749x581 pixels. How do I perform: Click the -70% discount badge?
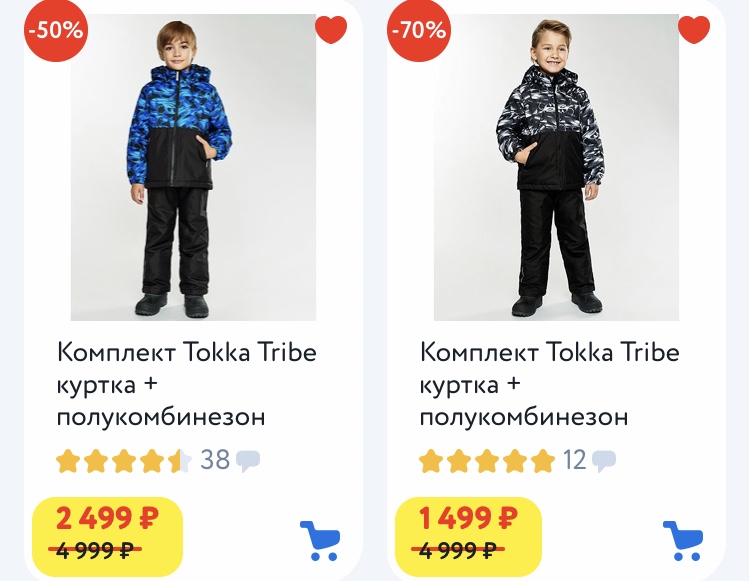click(418, 30)
